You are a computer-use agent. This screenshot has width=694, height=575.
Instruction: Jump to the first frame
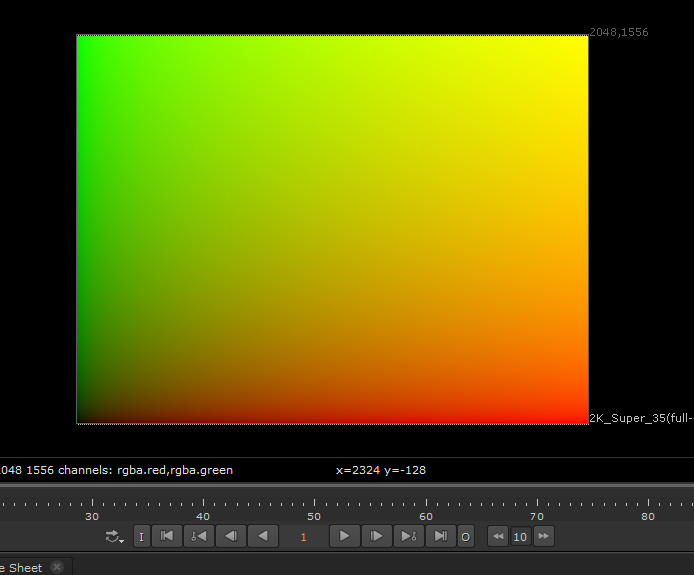pos(167,536)
